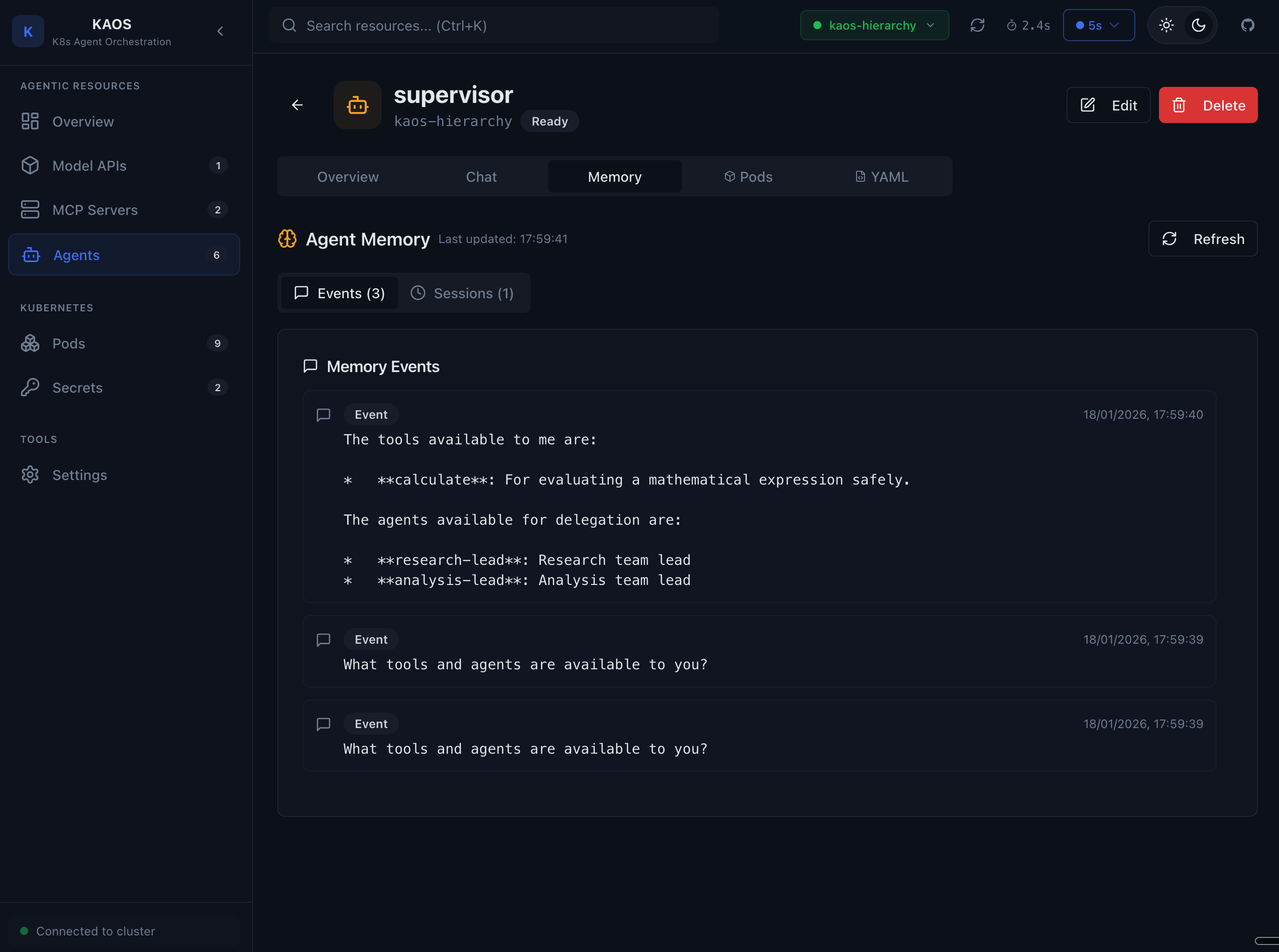This screenshot has width=1279, height=952.
Task: Collapse the sidebar with chevron
Action: click(220, 31)
